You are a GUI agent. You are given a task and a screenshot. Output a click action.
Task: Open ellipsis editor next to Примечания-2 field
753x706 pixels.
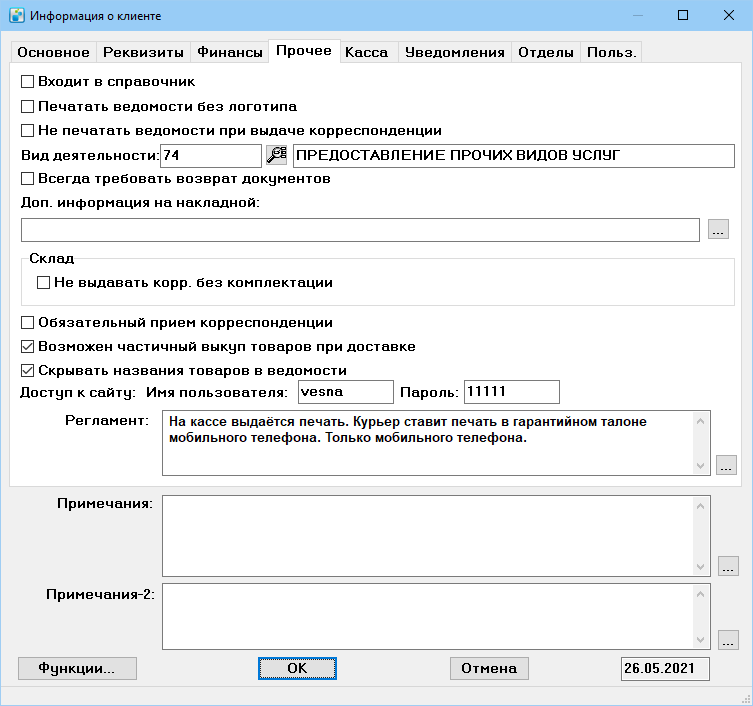point(728,640)
